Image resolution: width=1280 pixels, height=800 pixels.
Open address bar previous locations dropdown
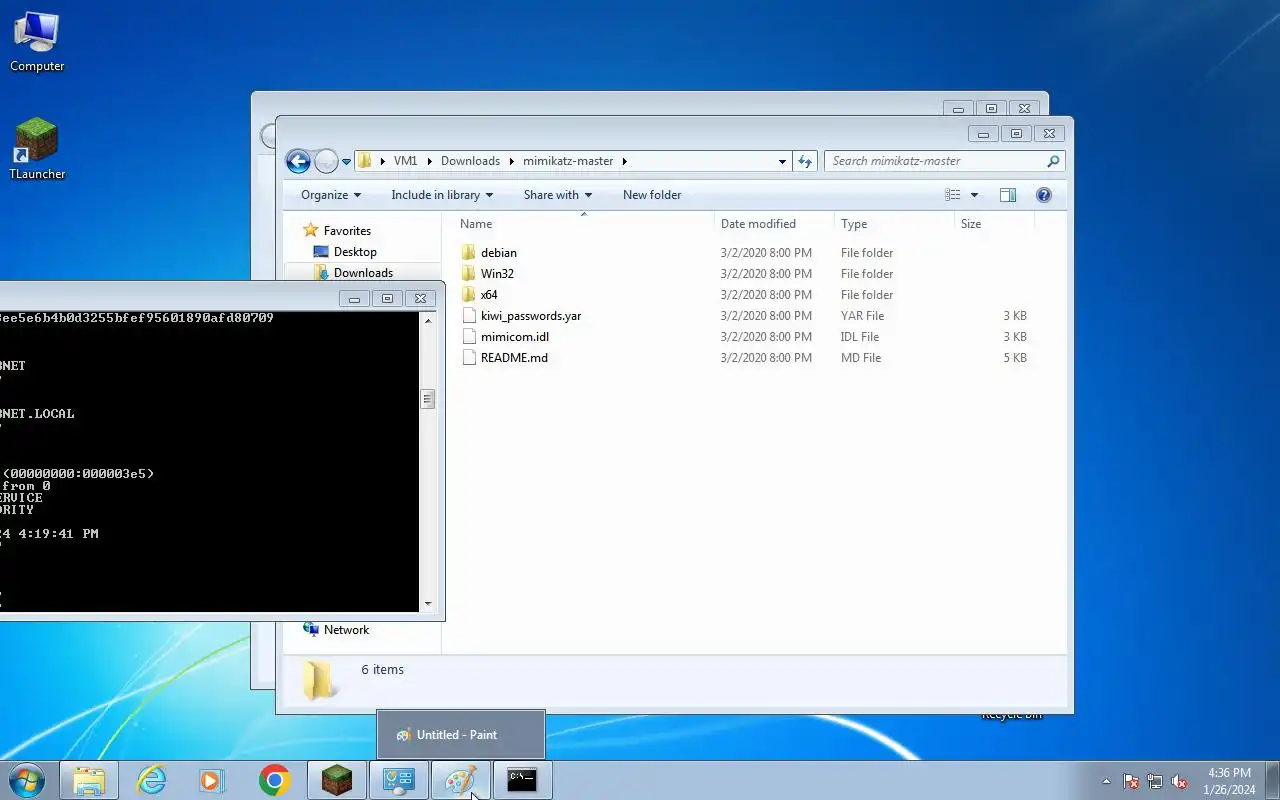pos(782,161)
